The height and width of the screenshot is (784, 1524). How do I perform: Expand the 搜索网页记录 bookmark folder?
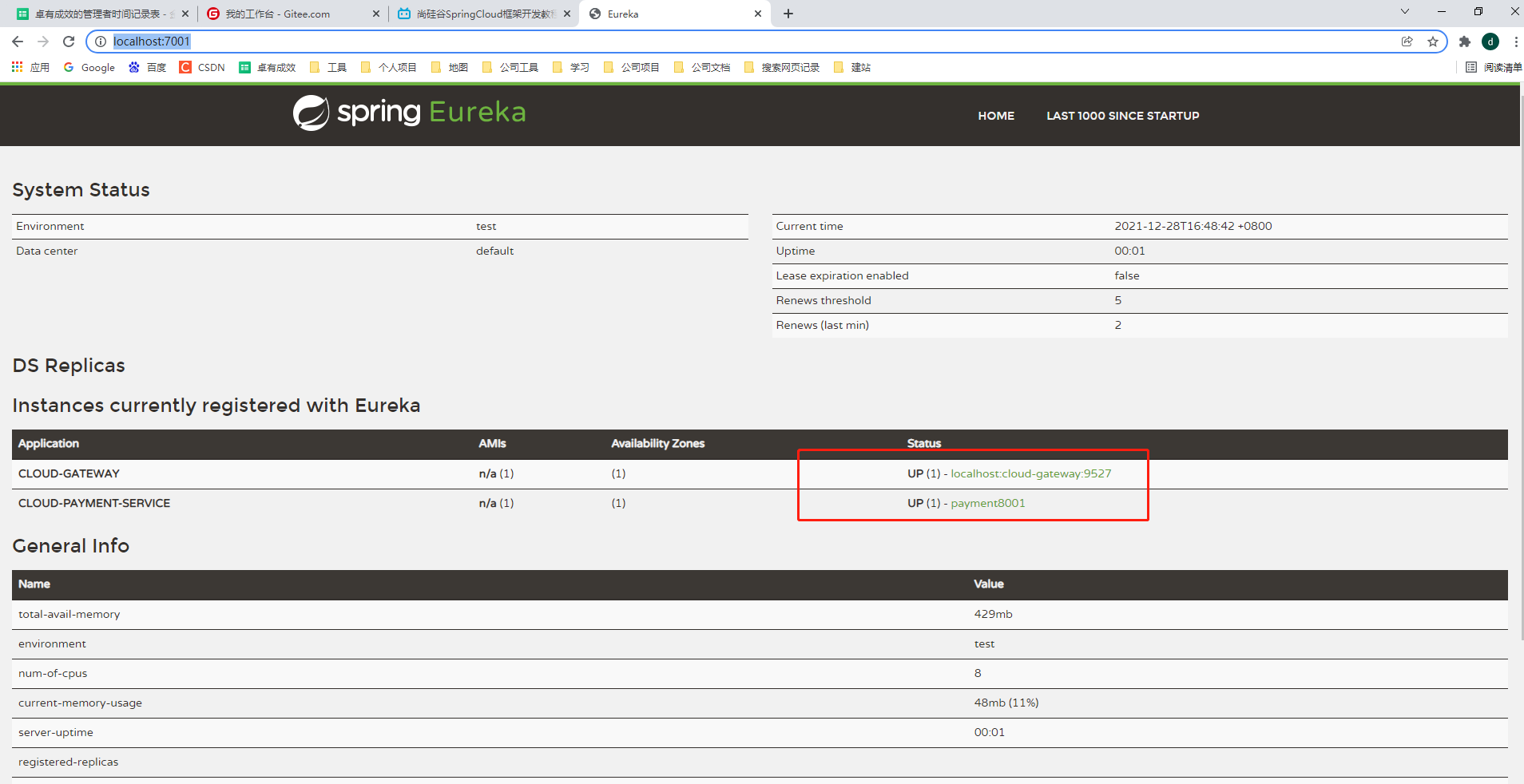pos(782,67)
